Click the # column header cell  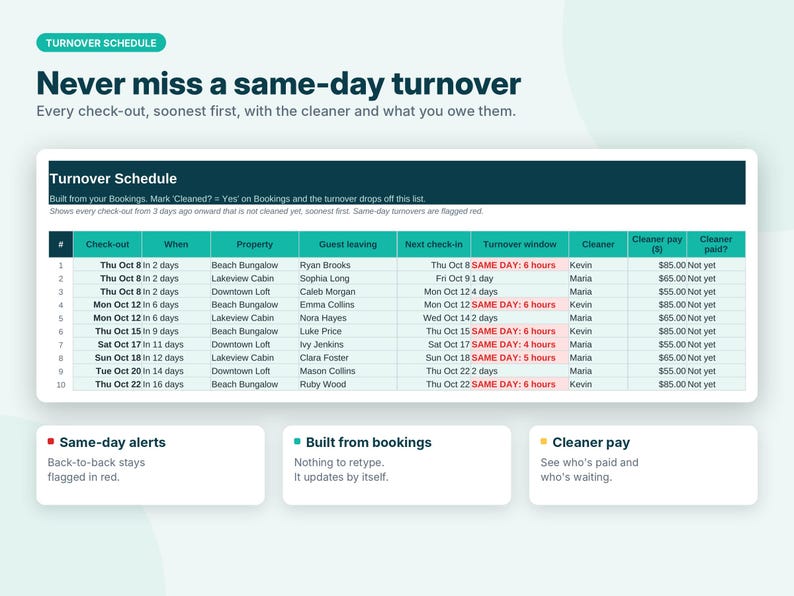click(x=61, y=244)
